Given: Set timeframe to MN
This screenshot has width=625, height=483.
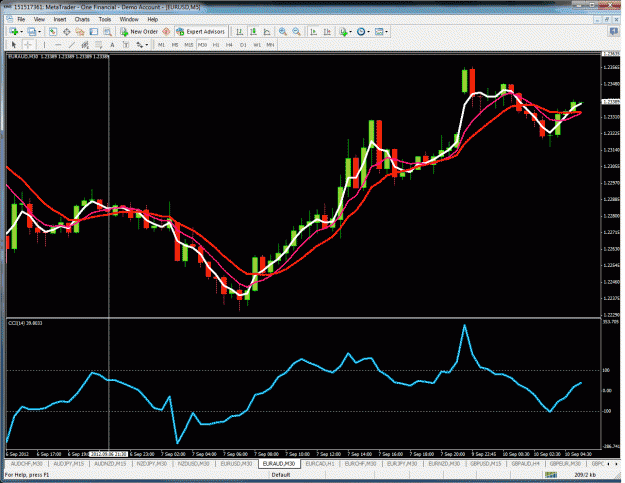Looking at the screenshot, I should [x=270, y=45].
